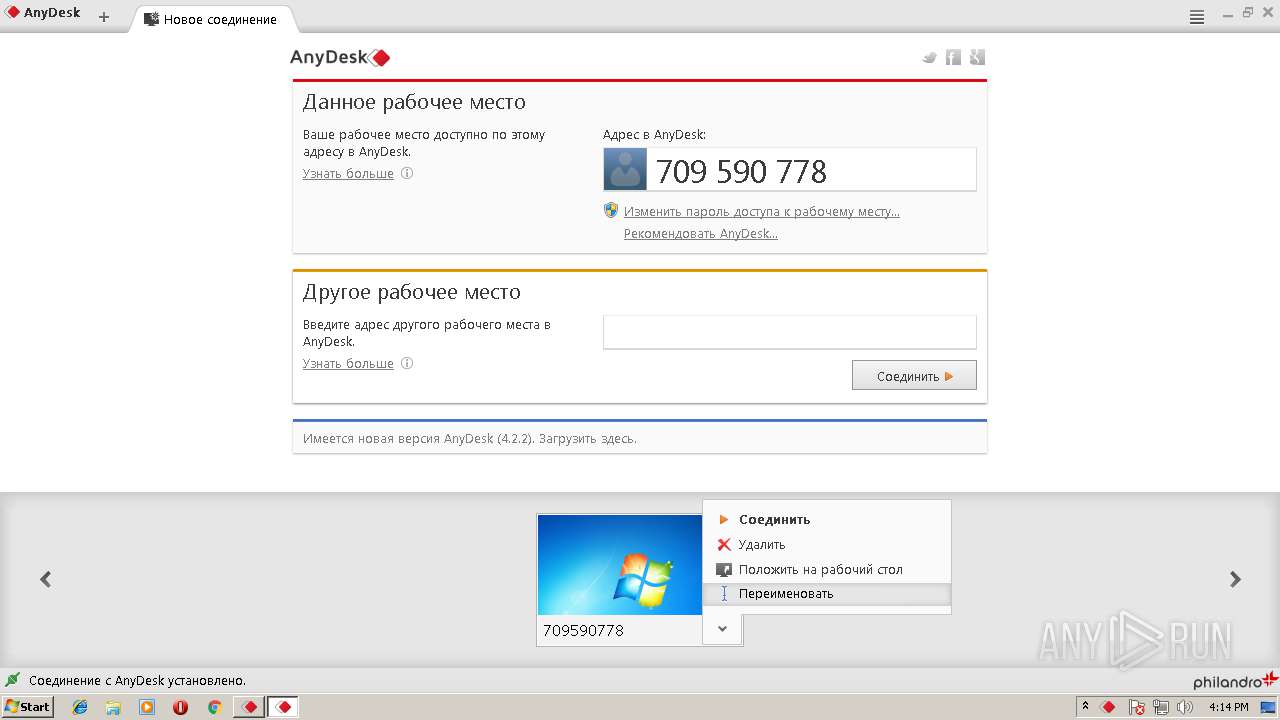Open Рекомендовать AnyDesk link
This screenshot has width=1280, height=720.
click(700, 233)
